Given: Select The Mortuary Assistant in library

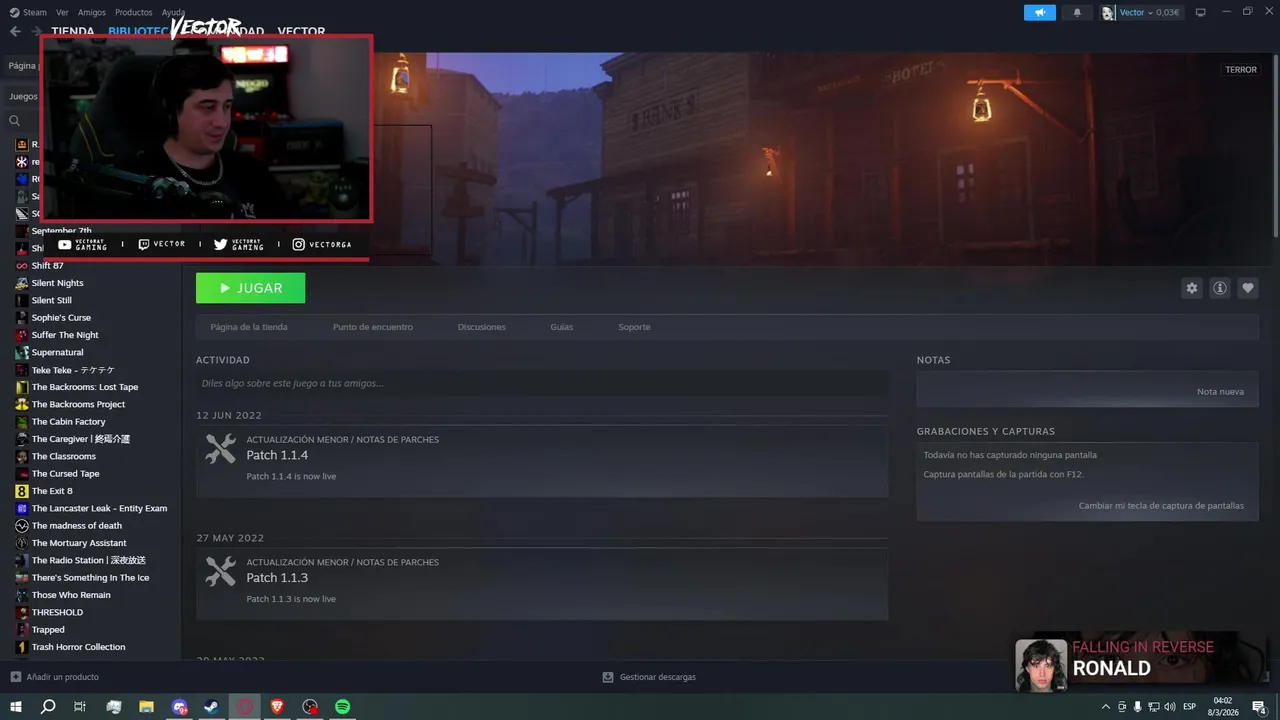Looking at the screenshot, I should (79, 543).
